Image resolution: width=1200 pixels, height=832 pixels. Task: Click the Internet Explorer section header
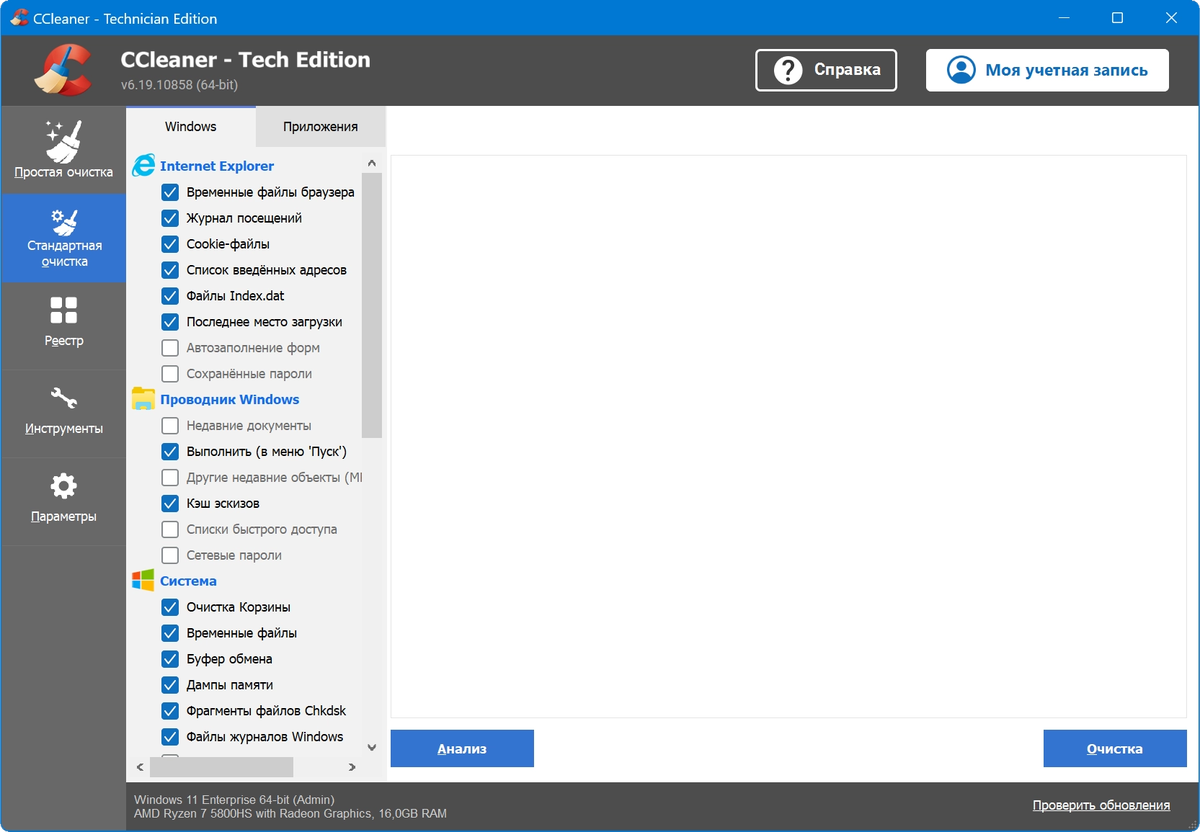(217, 166)
